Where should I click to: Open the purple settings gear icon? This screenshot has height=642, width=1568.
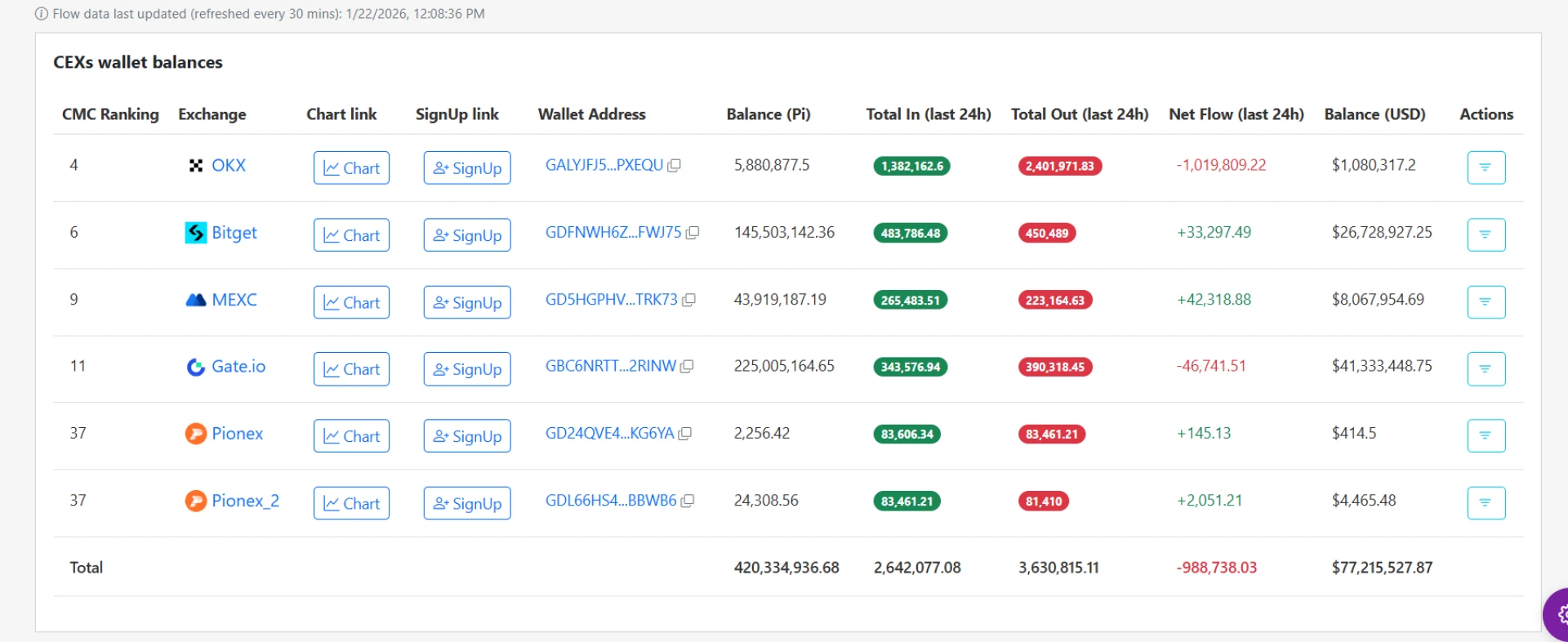1559,614
